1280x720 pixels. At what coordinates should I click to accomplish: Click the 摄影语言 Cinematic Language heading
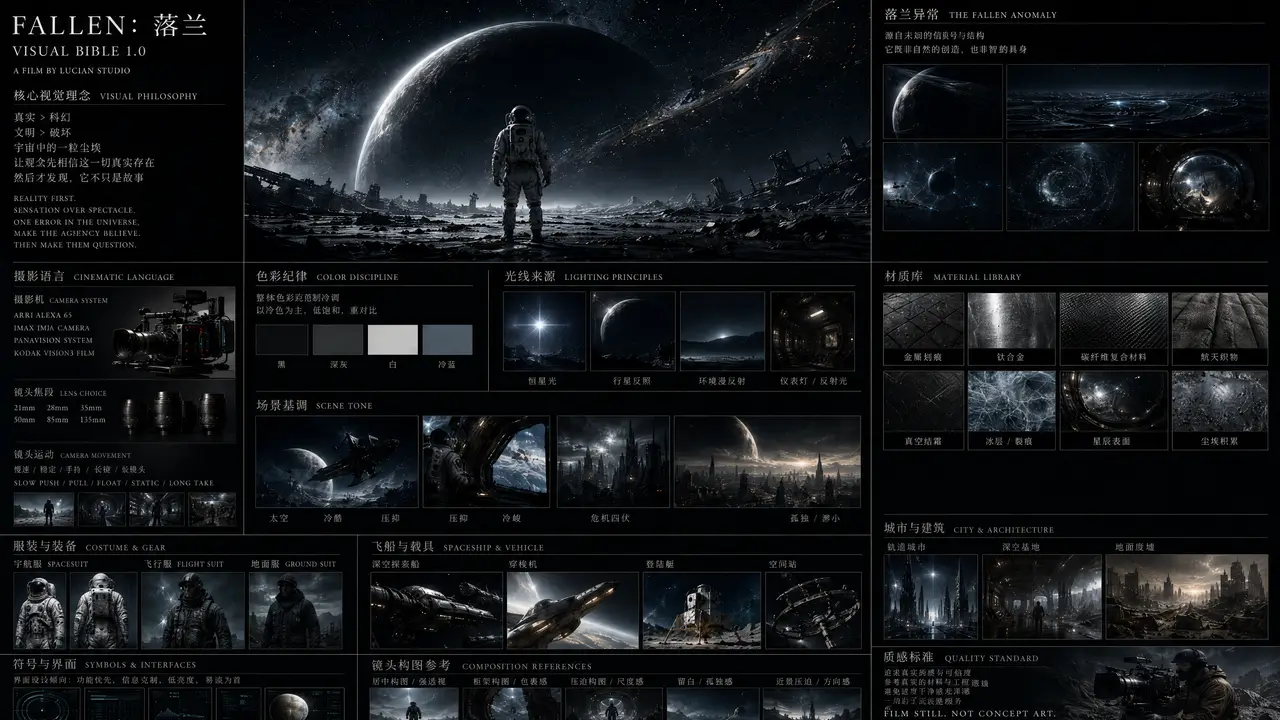[x=94, y=276]
